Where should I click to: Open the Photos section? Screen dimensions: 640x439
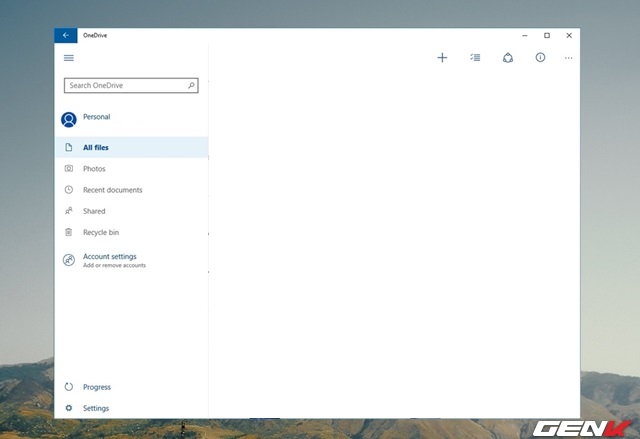94,169
